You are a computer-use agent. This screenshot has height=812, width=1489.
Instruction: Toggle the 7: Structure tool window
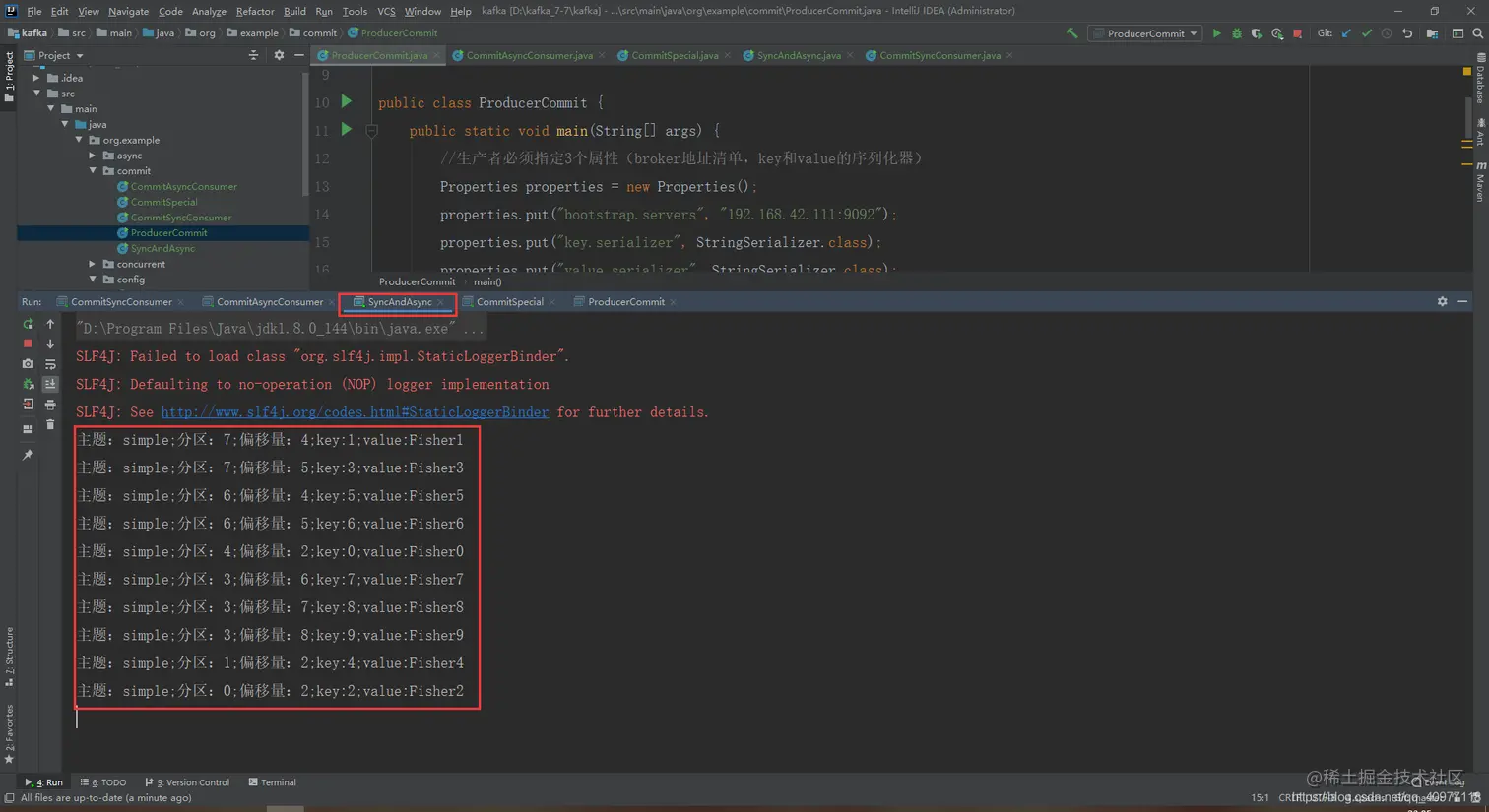9,656
